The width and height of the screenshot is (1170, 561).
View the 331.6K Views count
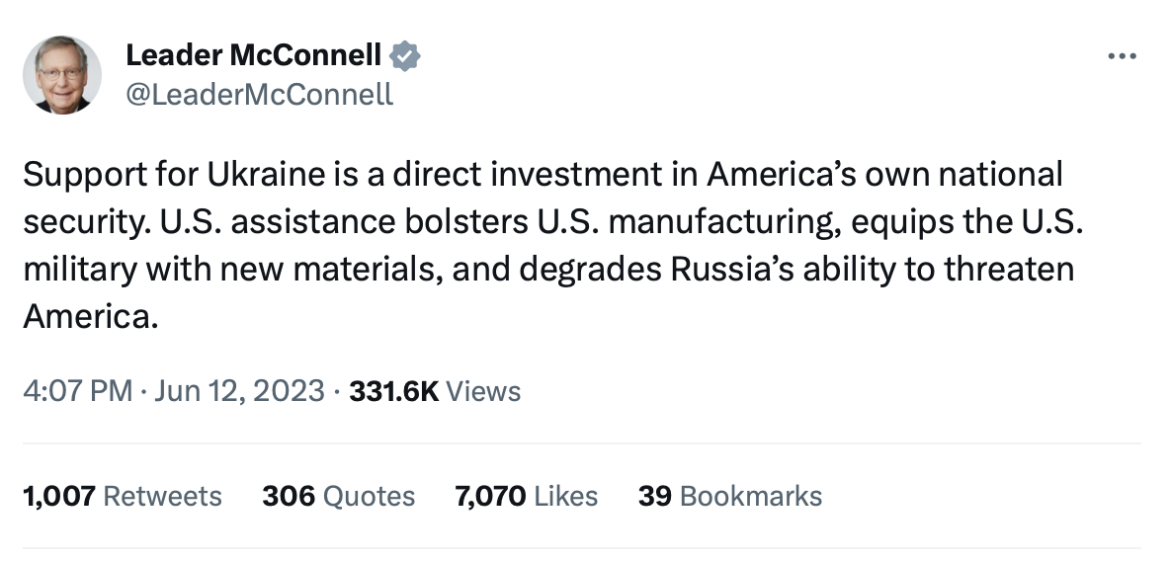coord(435,390)
